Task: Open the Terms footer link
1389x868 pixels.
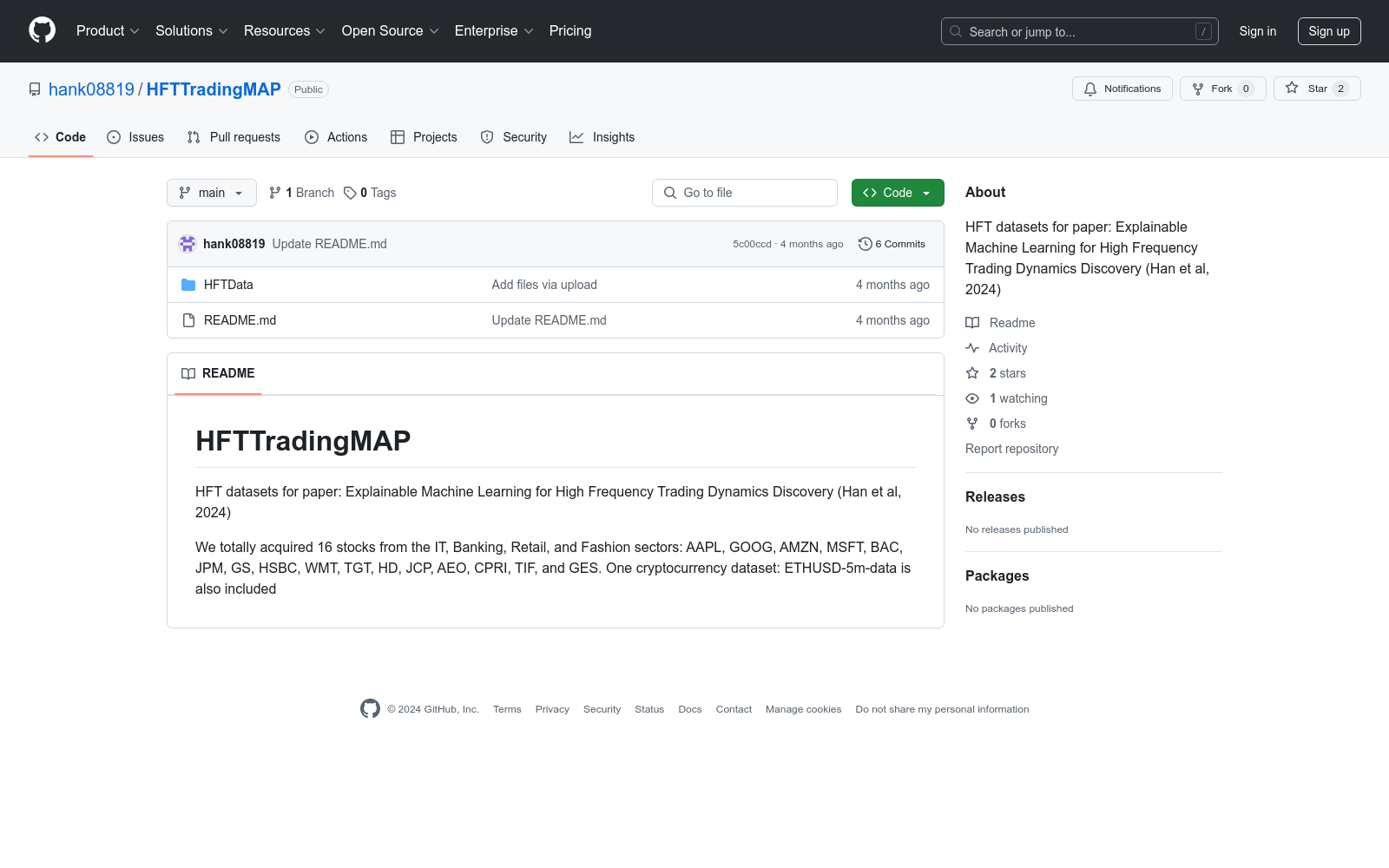Action: pyautogui.click(x=507, y=709)
